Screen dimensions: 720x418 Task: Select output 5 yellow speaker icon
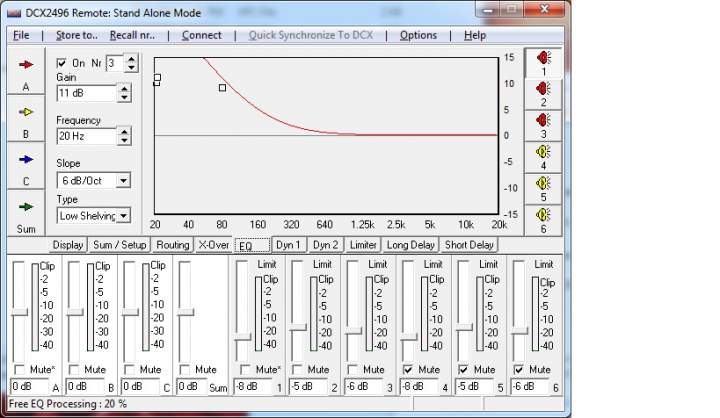click(544, 183)
